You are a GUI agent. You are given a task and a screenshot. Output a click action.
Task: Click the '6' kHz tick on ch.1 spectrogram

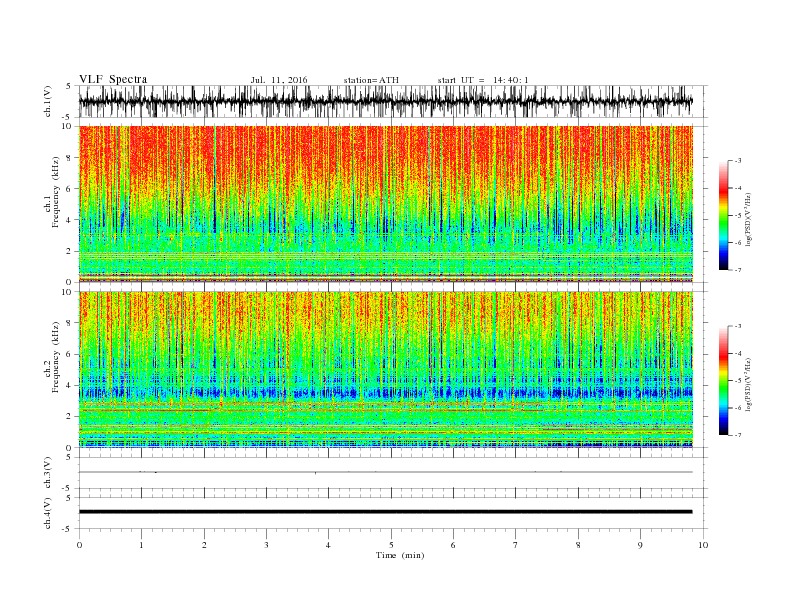(x=70, y=189)
